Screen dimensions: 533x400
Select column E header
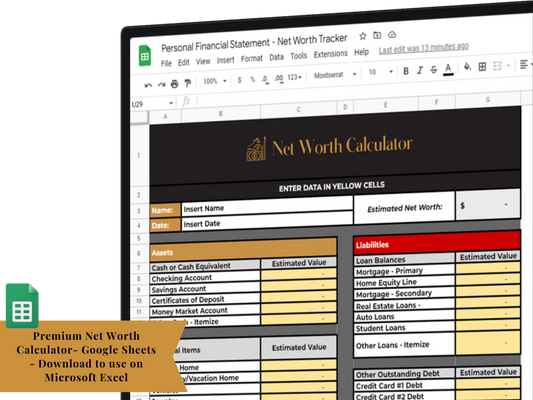(385, 105)
